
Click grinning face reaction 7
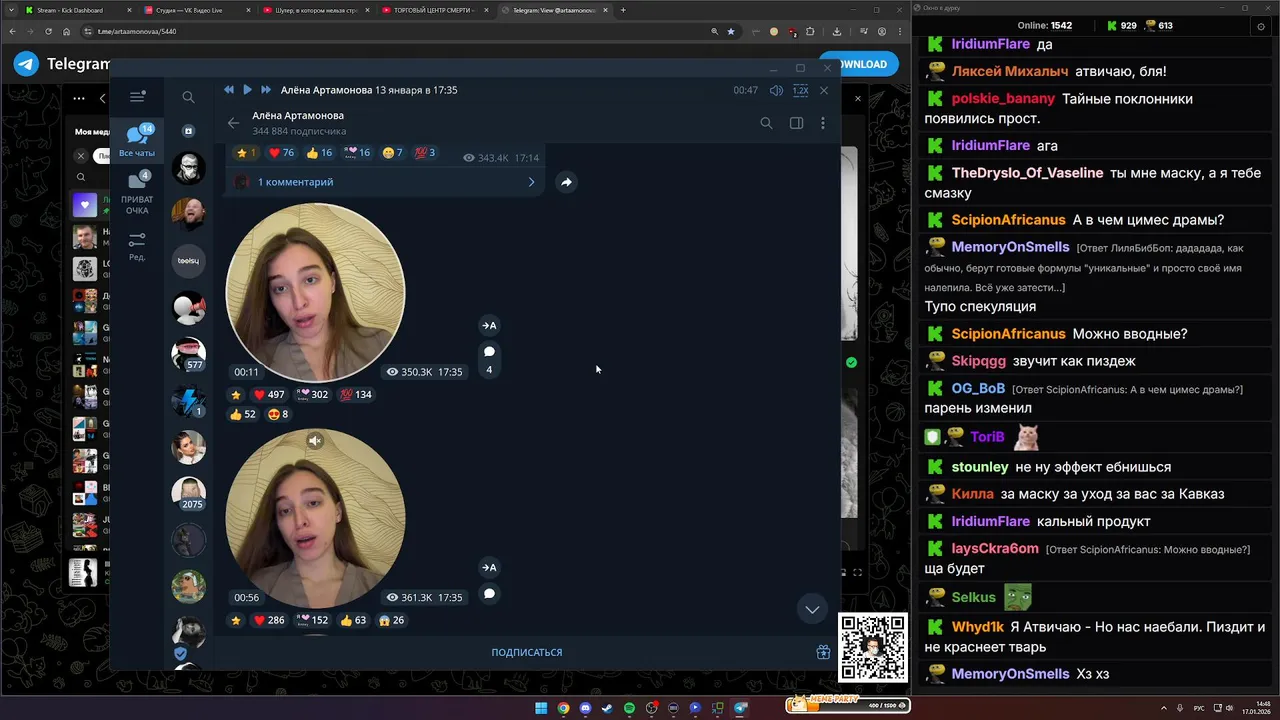[392, 153]
